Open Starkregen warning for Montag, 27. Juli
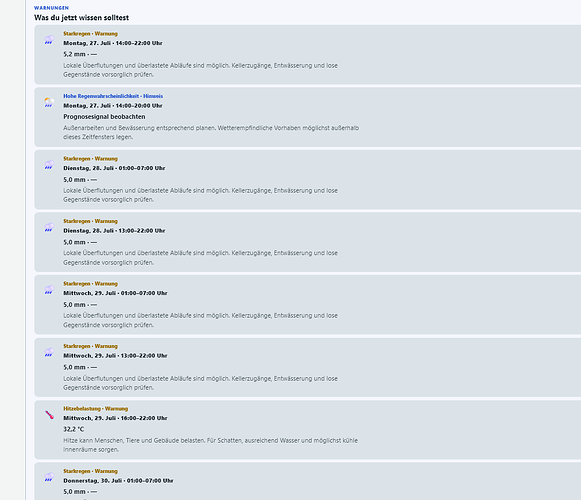Screen dimensions: 581x500 click(x=308, y=55)
